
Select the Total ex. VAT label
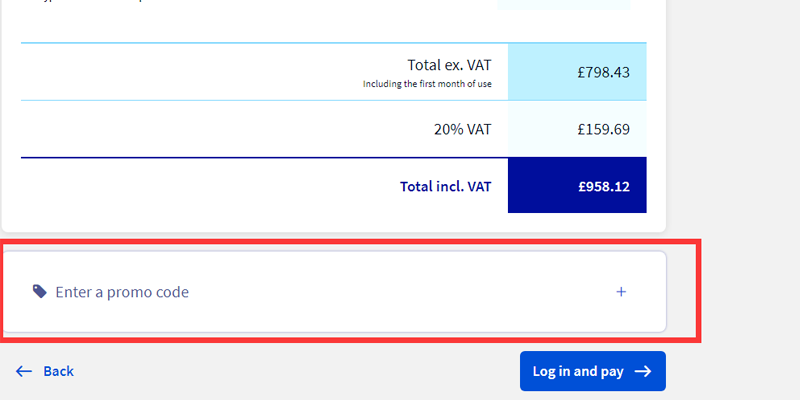449,65
